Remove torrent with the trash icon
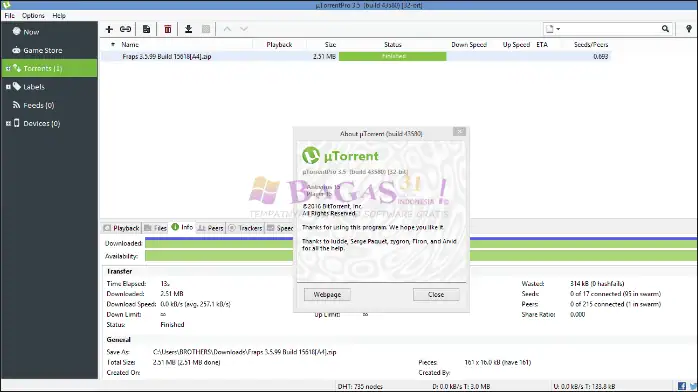Screen dimensions: 698x392 click(168, 29)
